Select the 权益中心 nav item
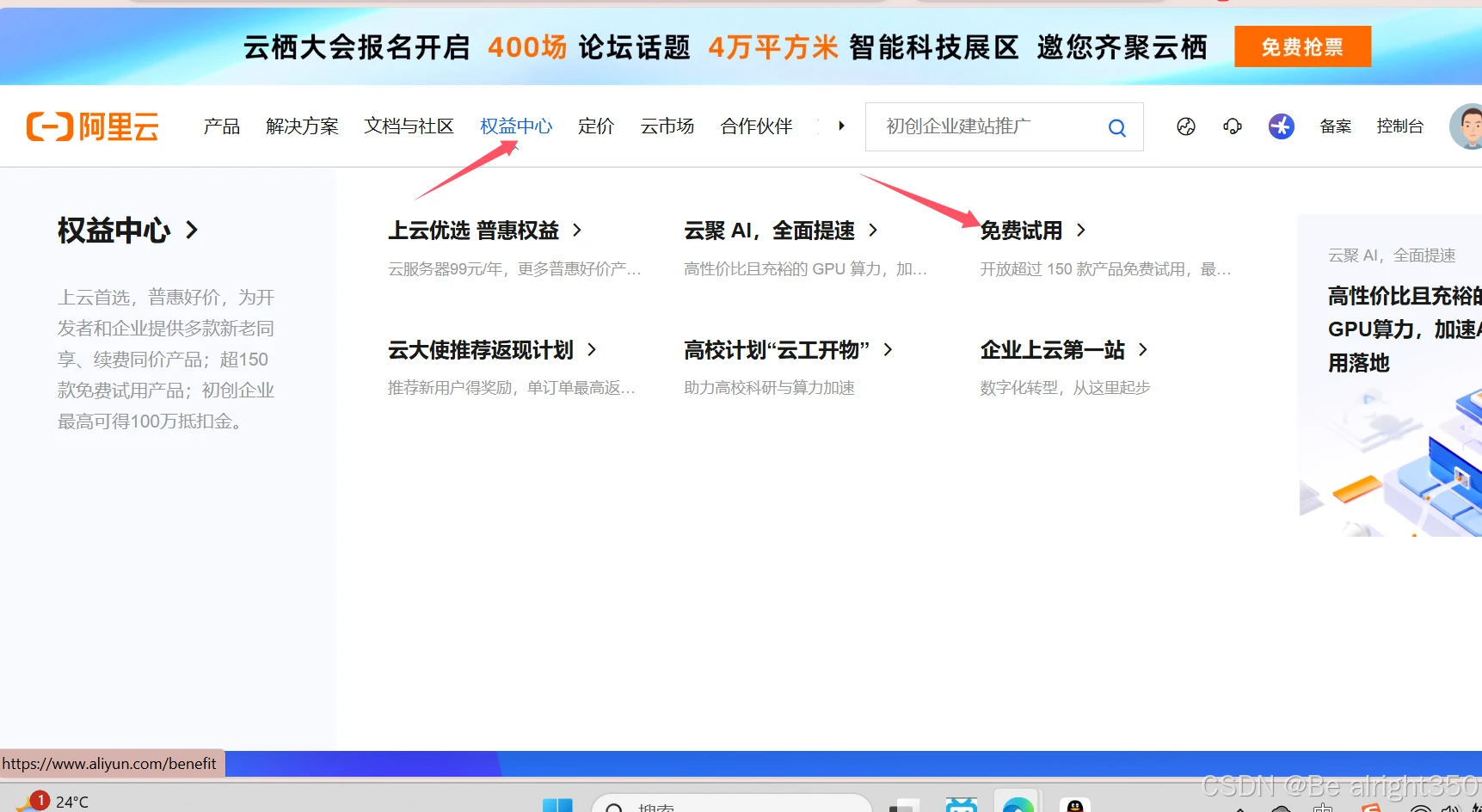Viewport: 1482px width, 812px height. pos(516,126)
